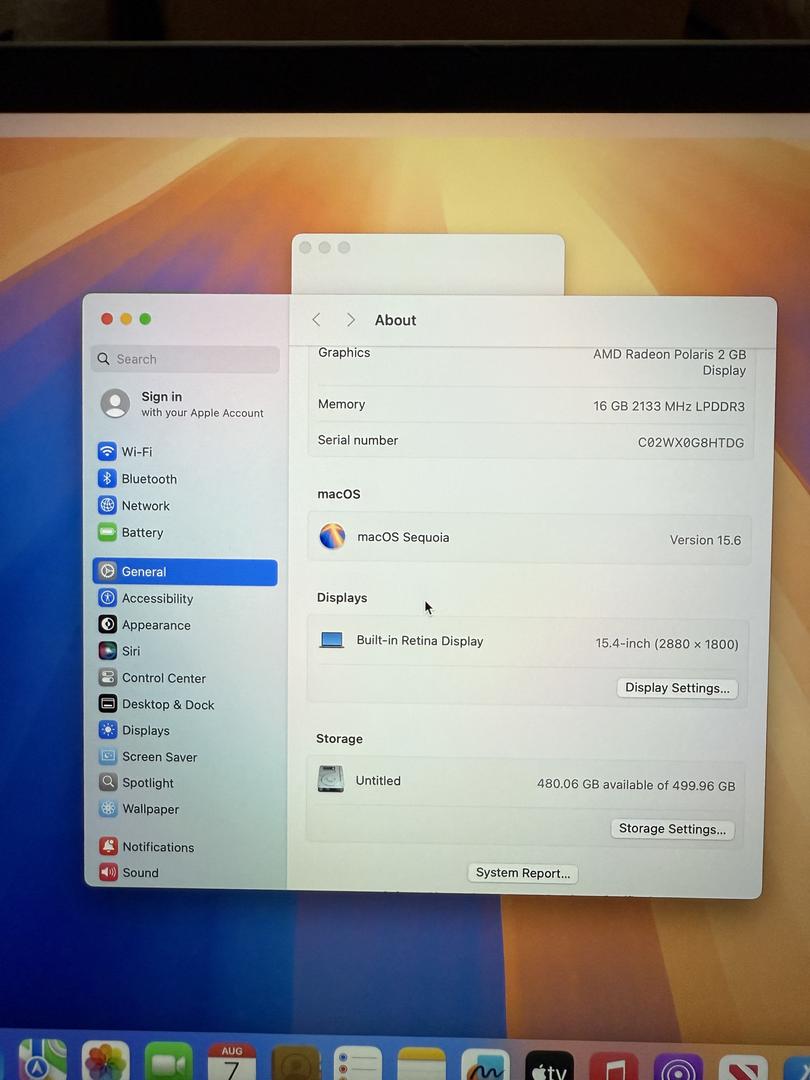This screenshot has height=1080, width=810.
Task: Click the 480.06 GB available of 499.96 GB text
Action: click(636, 785)
